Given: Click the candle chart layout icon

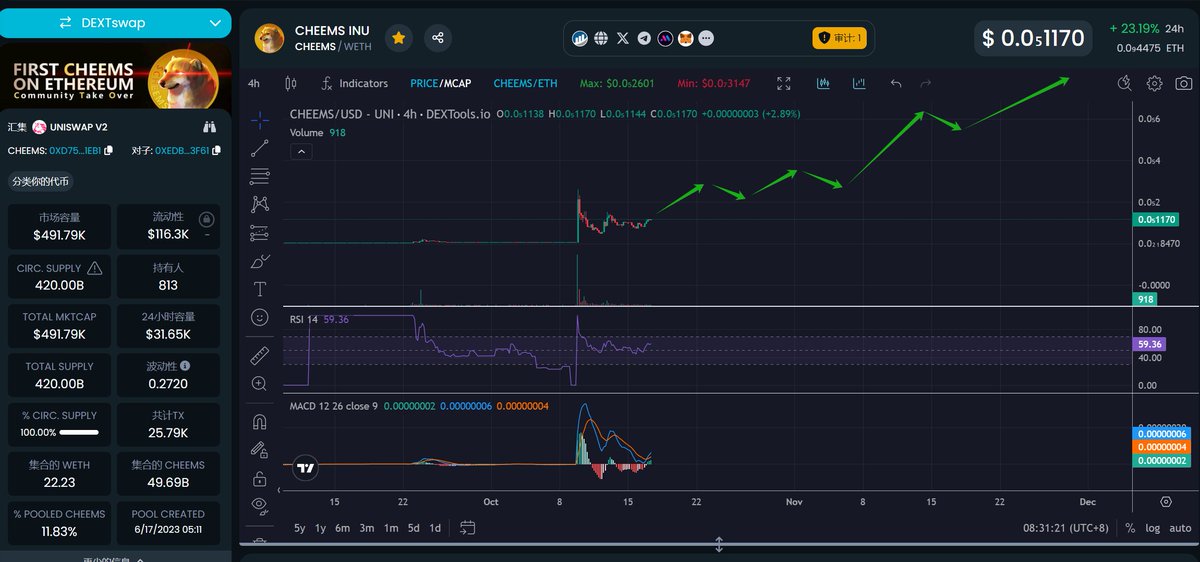Looking at the screenshot, I should (823, 84).
